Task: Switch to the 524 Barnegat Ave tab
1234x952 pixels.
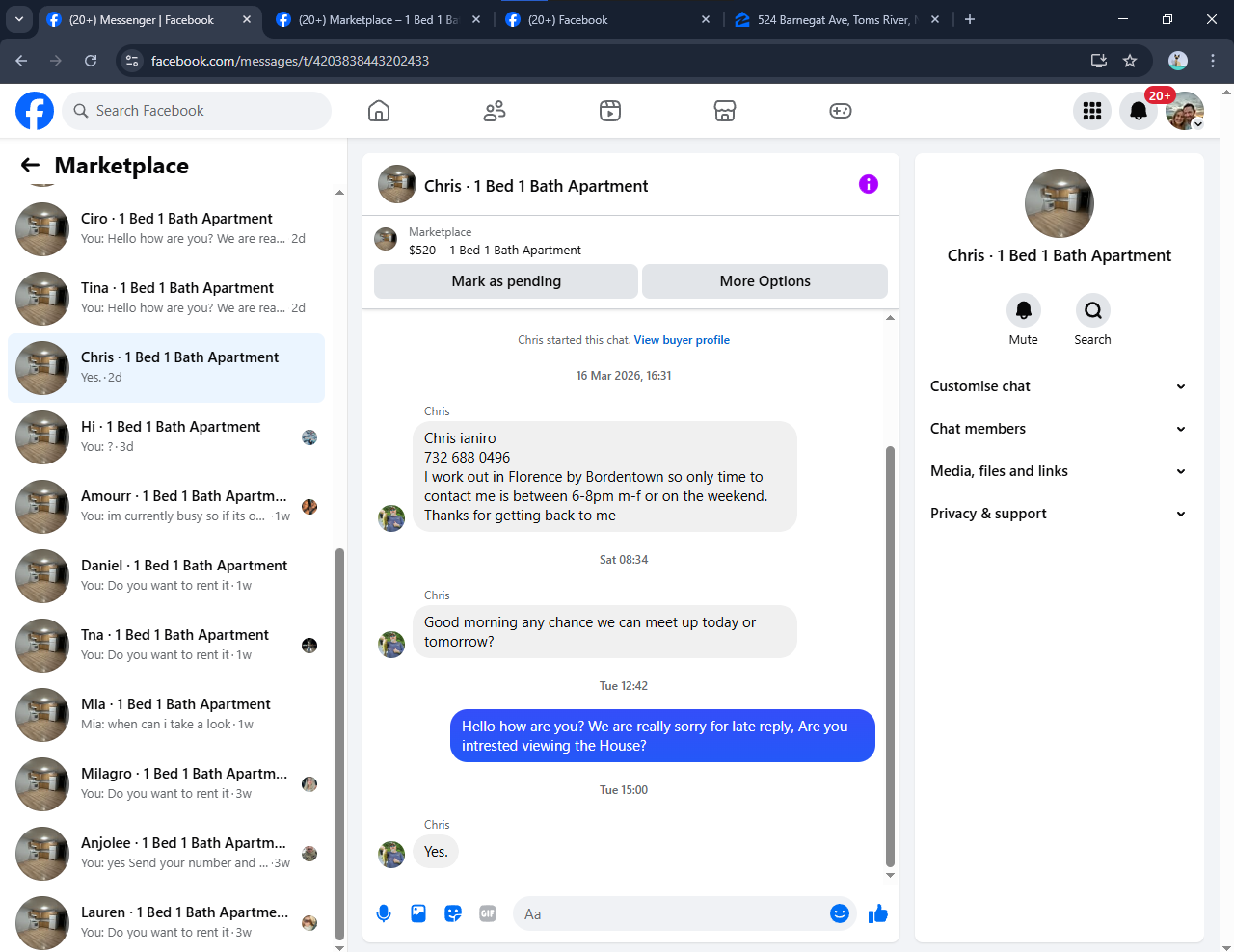Action: point(837,19)
